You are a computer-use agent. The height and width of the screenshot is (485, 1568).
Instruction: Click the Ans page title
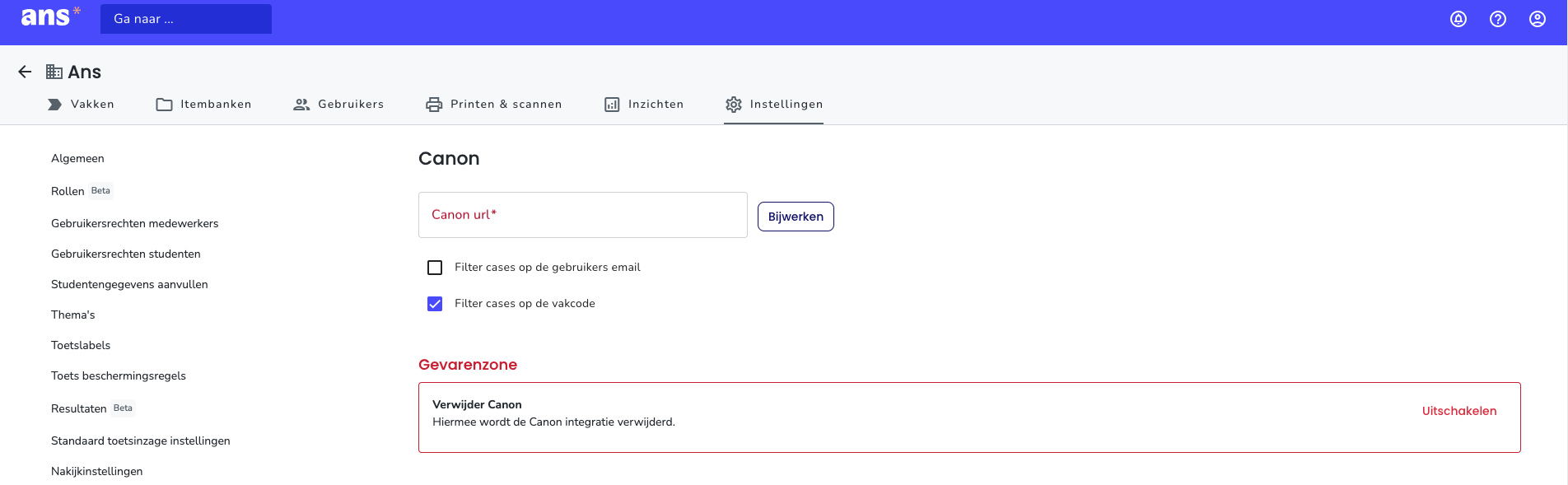click(85, 72)
